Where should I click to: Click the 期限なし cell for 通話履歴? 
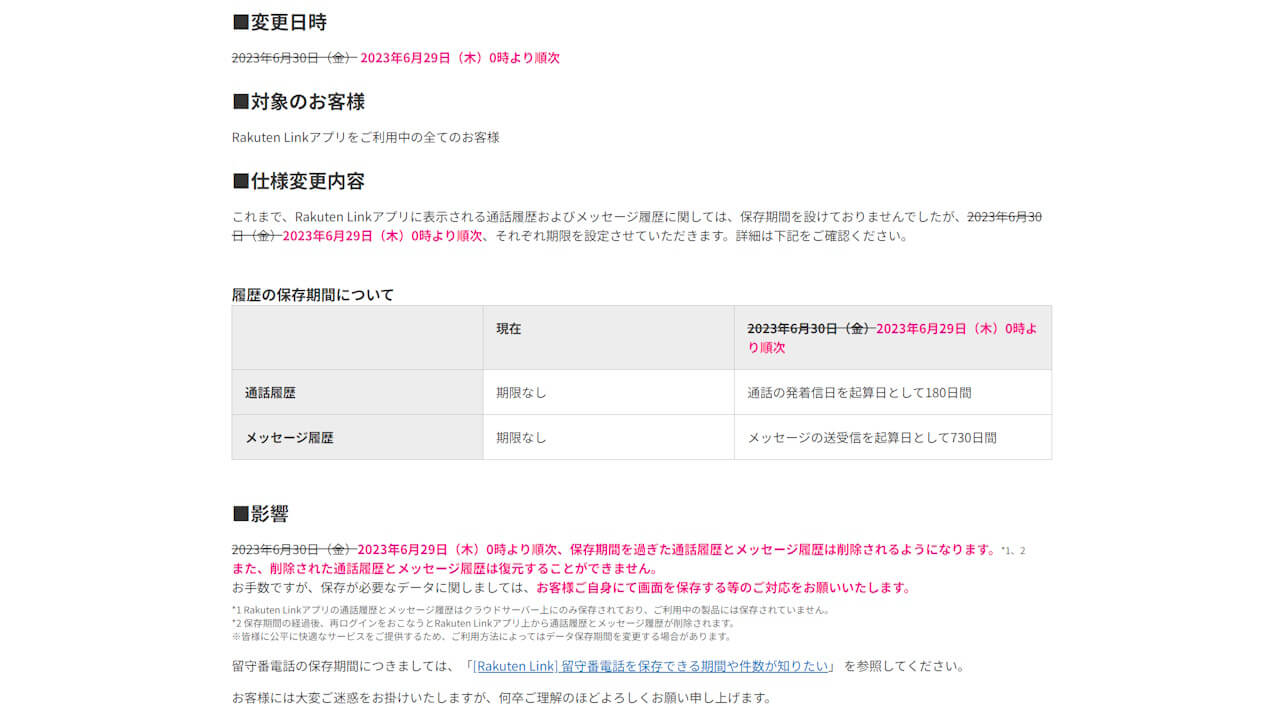(x=520, y=392)
